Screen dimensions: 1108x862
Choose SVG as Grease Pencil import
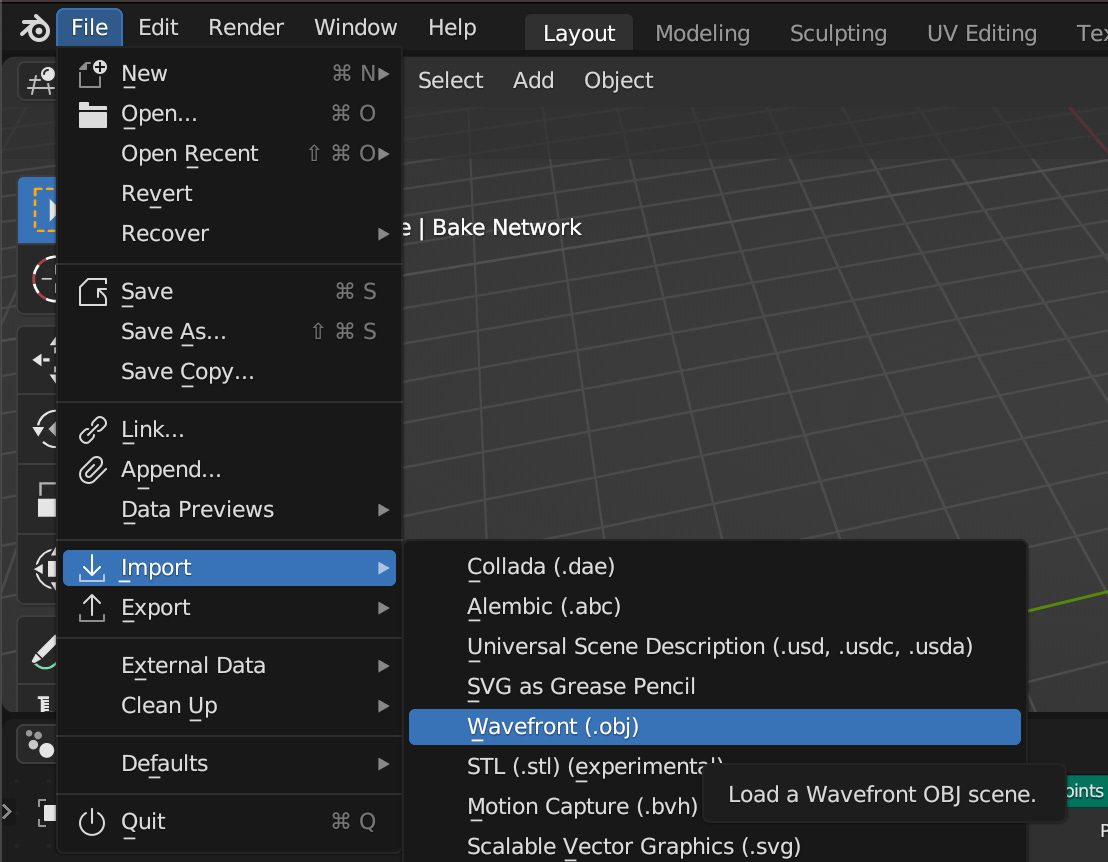[714, 687]
